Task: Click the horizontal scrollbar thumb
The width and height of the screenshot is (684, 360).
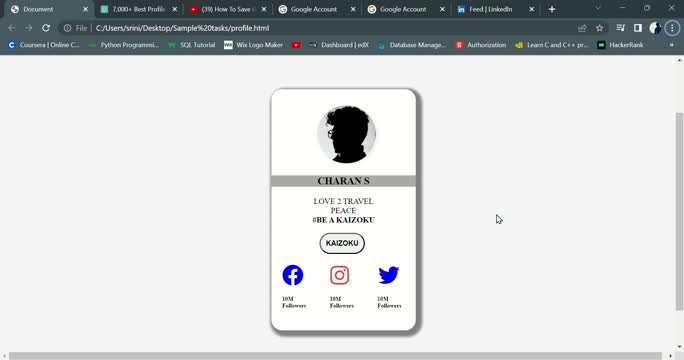Action: coord(335,356)
